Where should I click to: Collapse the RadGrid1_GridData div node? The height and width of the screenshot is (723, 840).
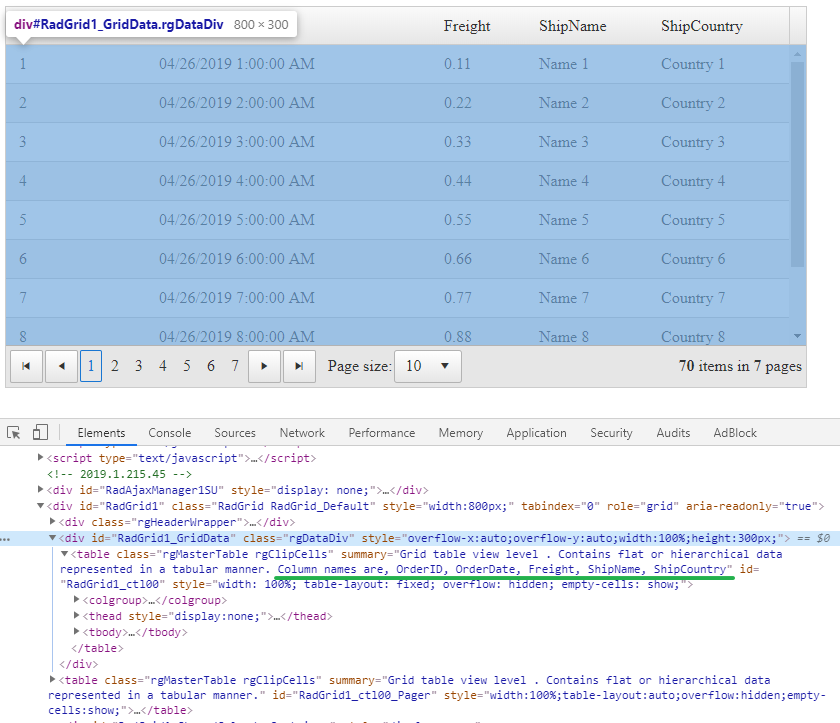point(53,538)
